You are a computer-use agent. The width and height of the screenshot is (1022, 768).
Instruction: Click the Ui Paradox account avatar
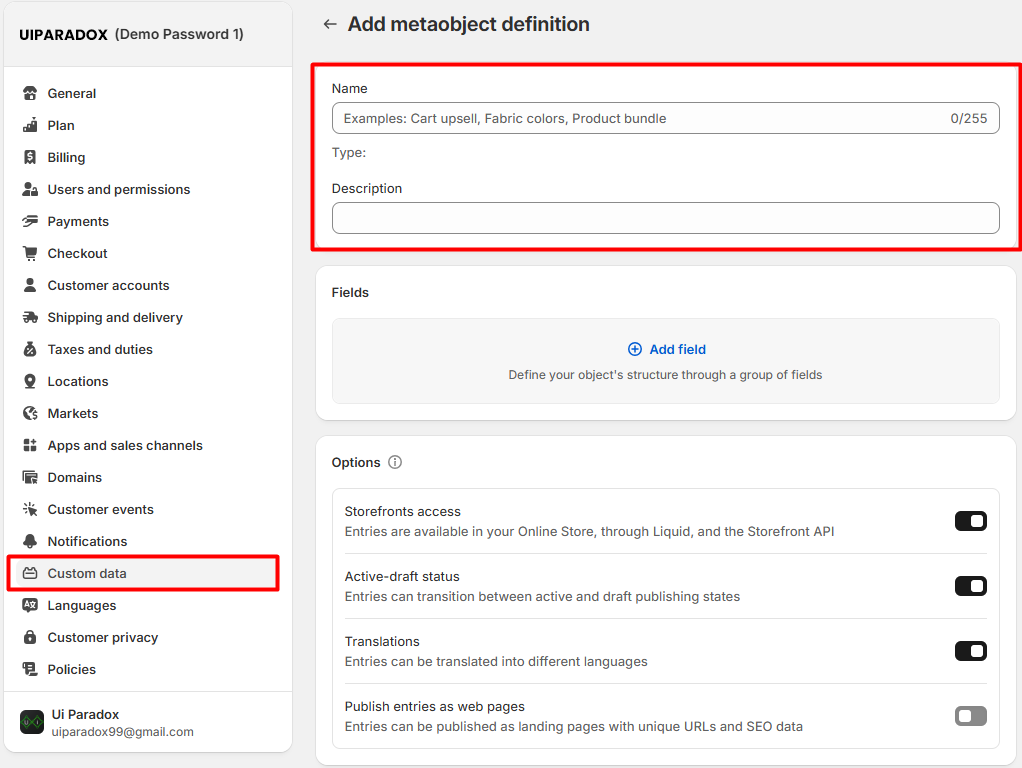(32, 722)
